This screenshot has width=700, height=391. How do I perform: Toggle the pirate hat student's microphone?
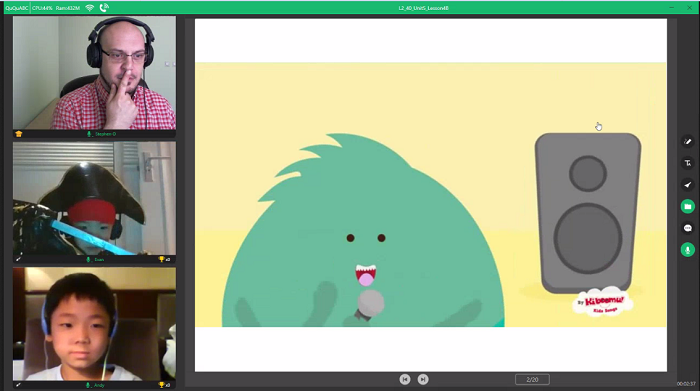[x=88, y=259]
